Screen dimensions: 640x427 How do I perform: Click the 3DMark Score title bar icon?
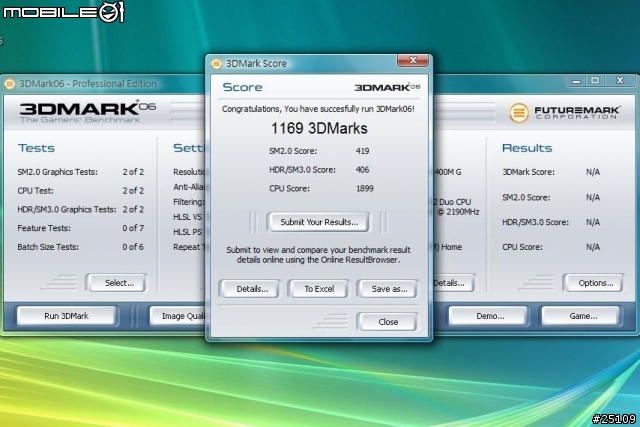point(217,64)
